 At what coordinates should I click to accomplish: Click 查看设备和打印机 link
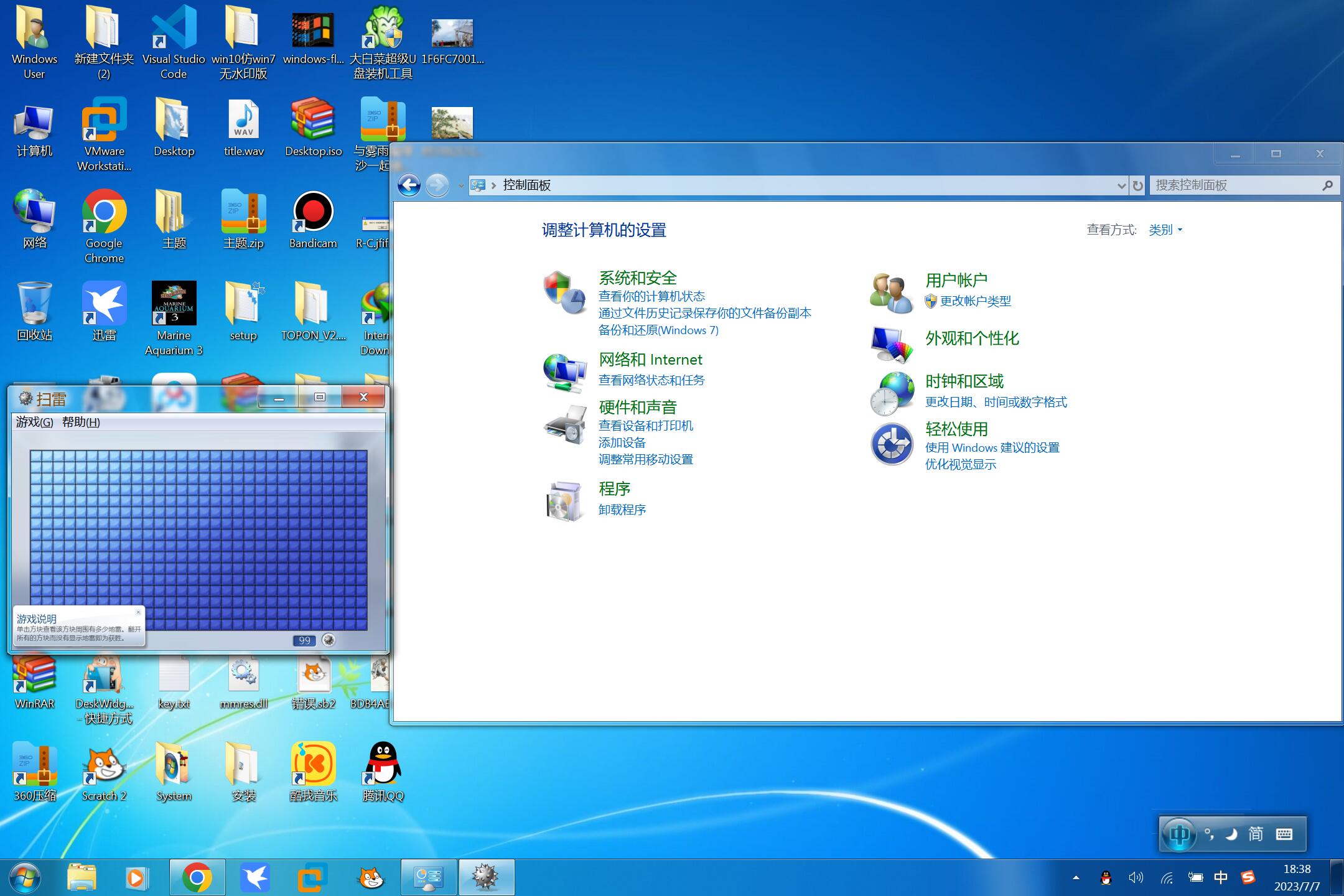645,426
